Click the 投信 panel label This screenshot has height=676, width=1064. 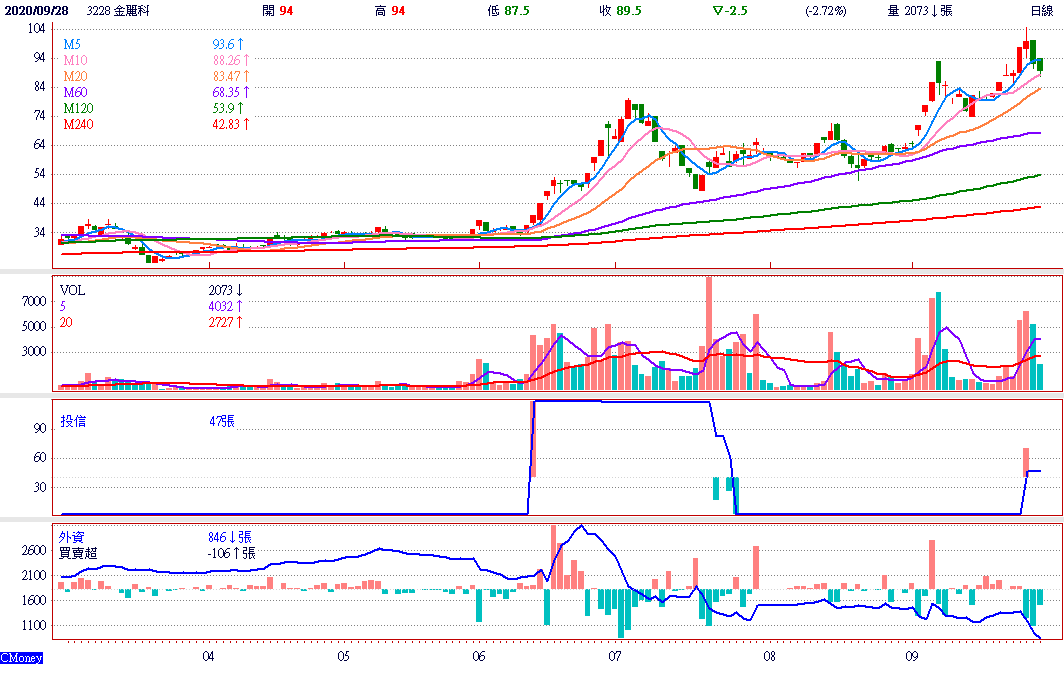coord(73,422)
